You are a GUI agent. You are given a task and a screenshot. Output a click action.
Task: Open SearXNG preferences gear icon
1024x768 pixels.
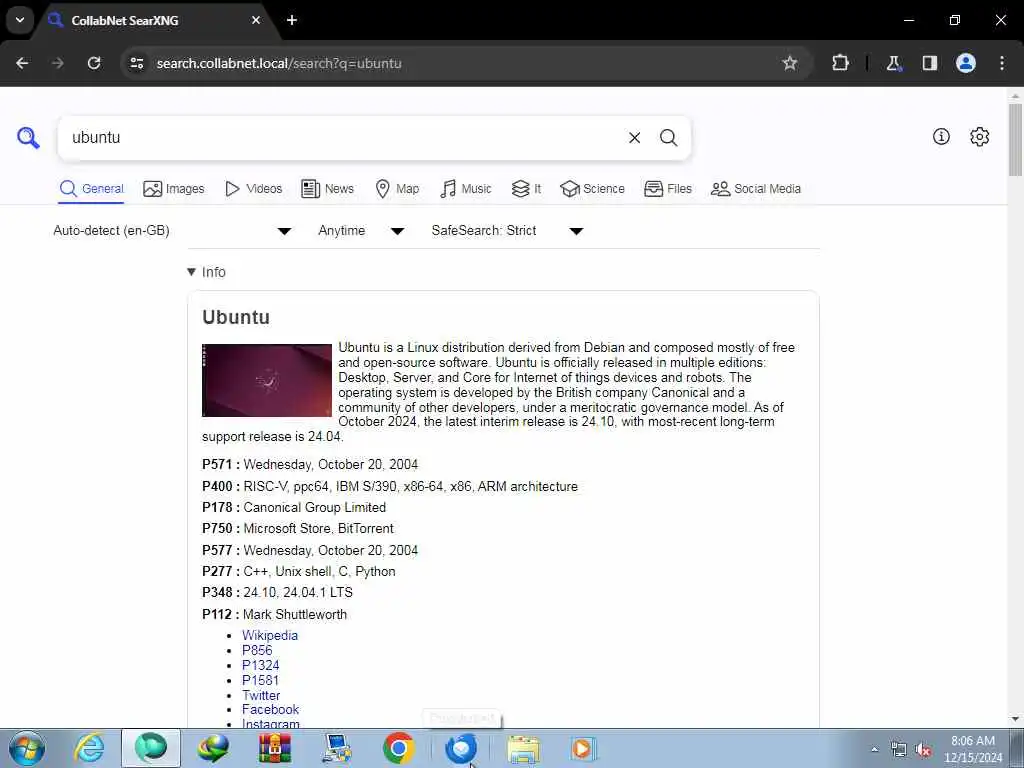click(980, 136)
